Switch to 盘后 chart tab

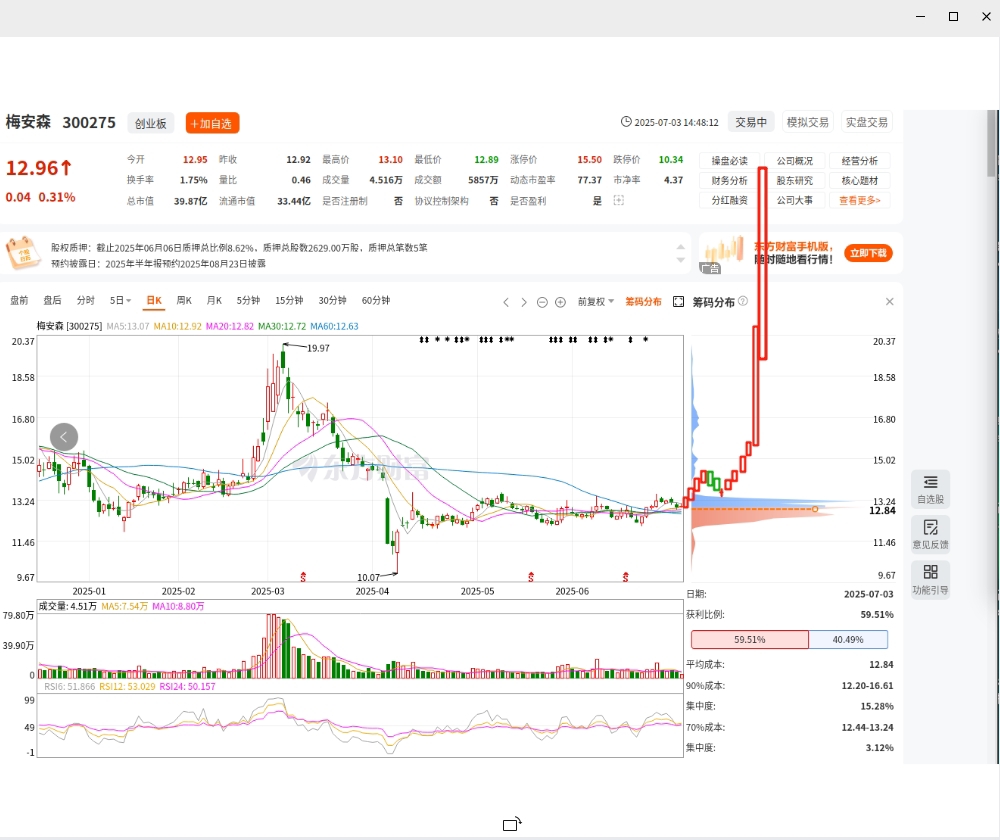[x=52, y=300]
